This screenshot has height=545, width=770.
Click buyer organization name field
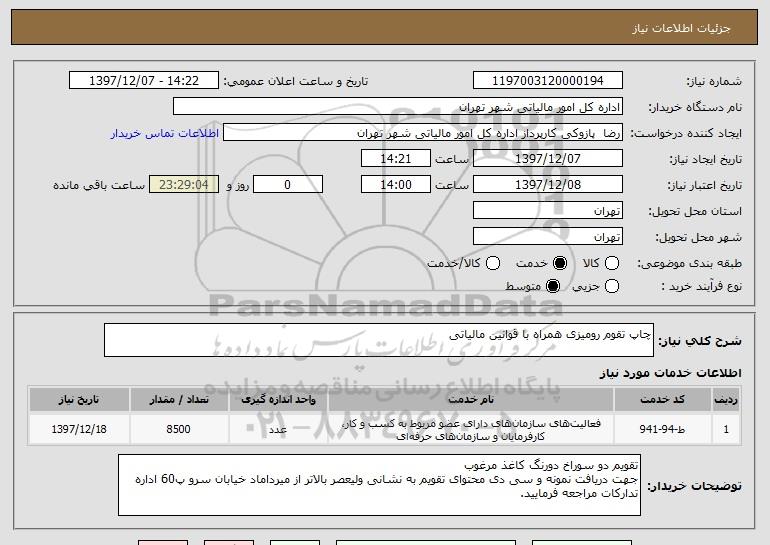click(398, 107)
